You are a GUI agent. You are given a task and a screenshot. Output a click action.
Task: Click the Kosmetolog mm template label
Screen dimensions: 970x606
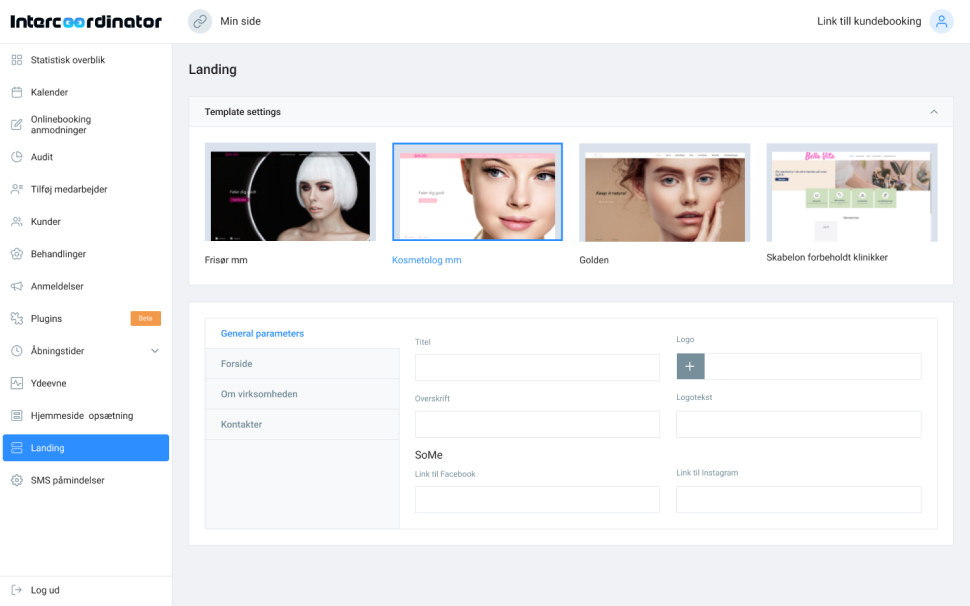pyautogui.click(x=427, y=260)
